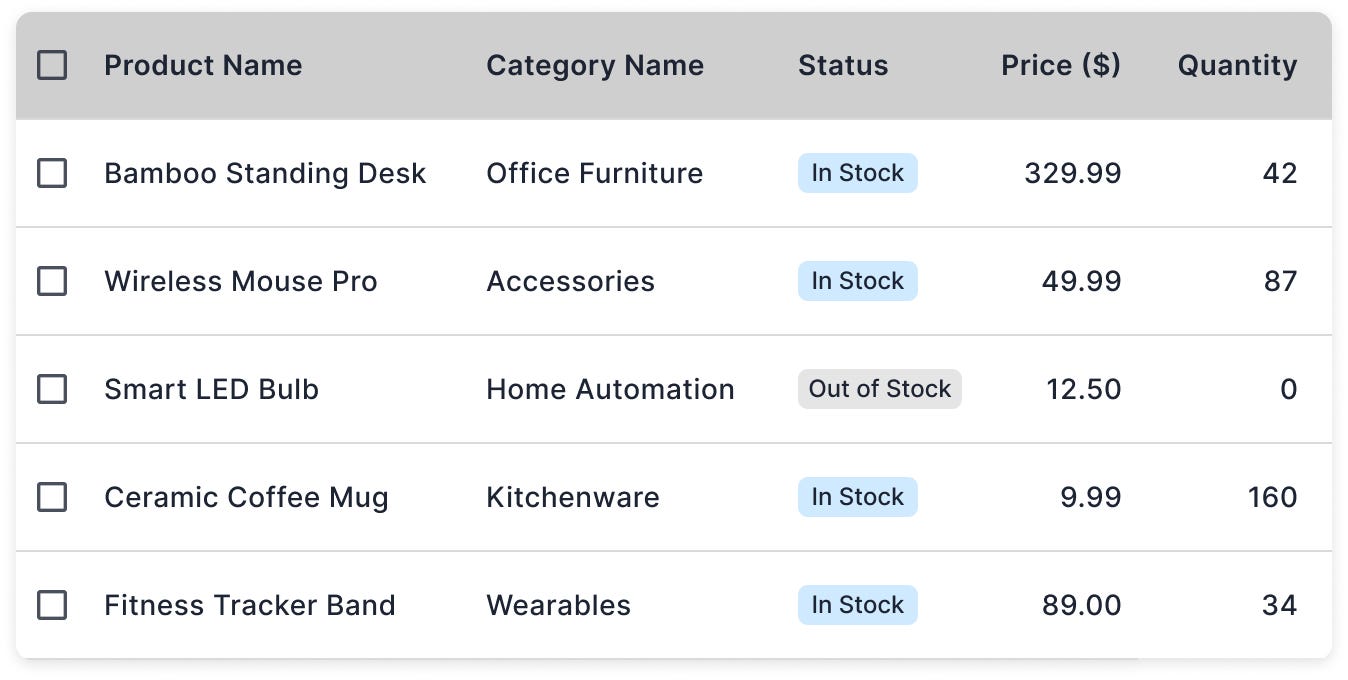
Task: Check the select-all checkbox in header
Action: [52, 66]
